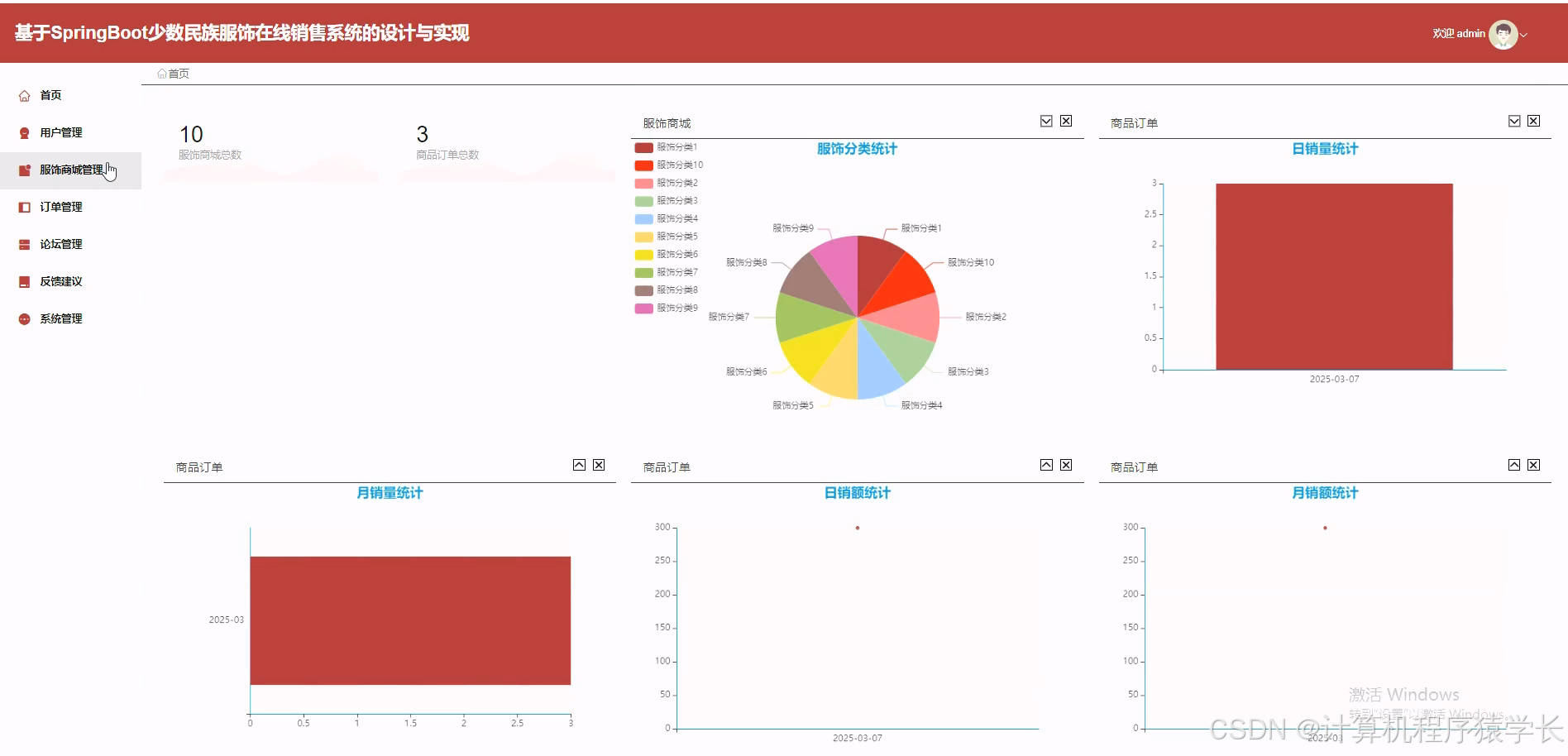Close the 服饰分类统计 panel
The height and width of the screenshot is (756, 1568).
[x=1066, y=121]
